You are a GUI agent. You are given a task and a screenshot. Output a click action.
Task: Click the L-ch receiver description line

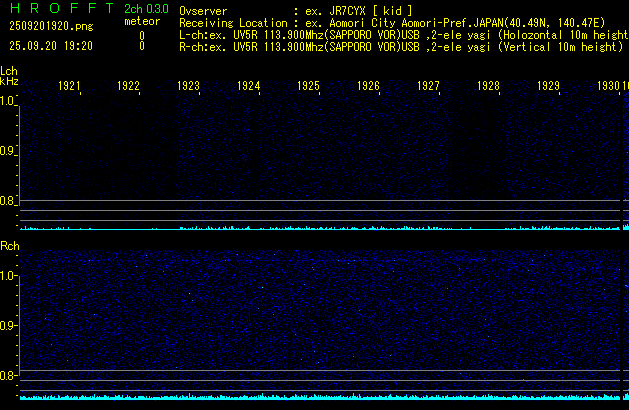click(400, 34)
